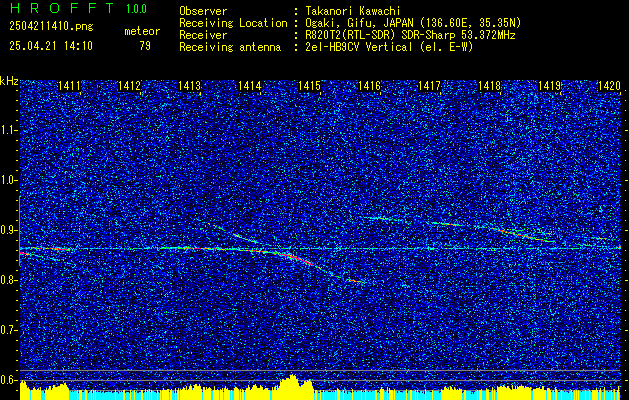Click the 1420 time marker
Image resolution: width=629 pixels, height=400 pixels.
click(x=609, y=86)
